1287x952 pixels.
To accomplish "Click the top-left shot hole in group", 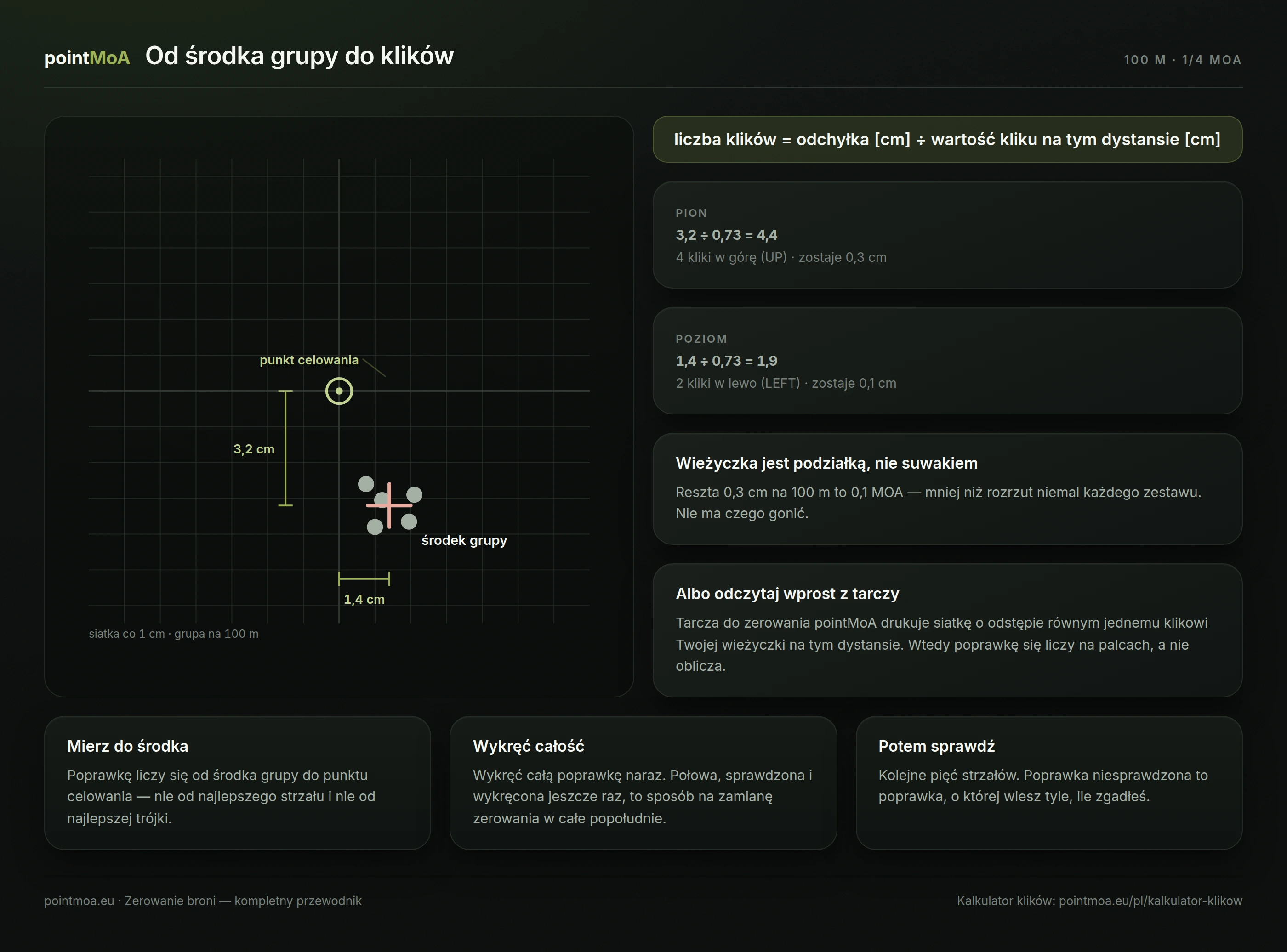I will pos(366,484).
